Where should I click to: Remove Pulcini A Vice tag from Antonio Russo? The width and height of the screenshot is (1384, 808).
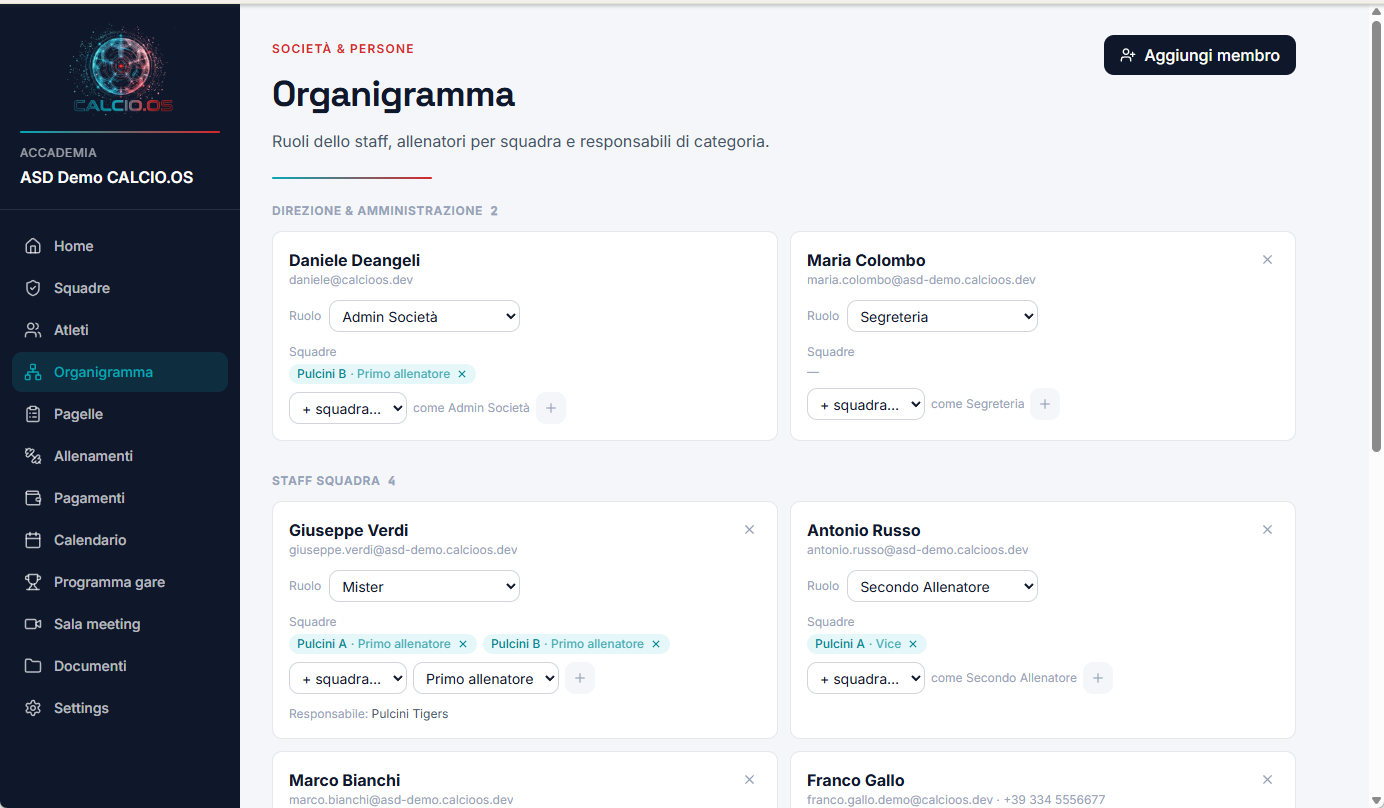(x=913, y=644)
